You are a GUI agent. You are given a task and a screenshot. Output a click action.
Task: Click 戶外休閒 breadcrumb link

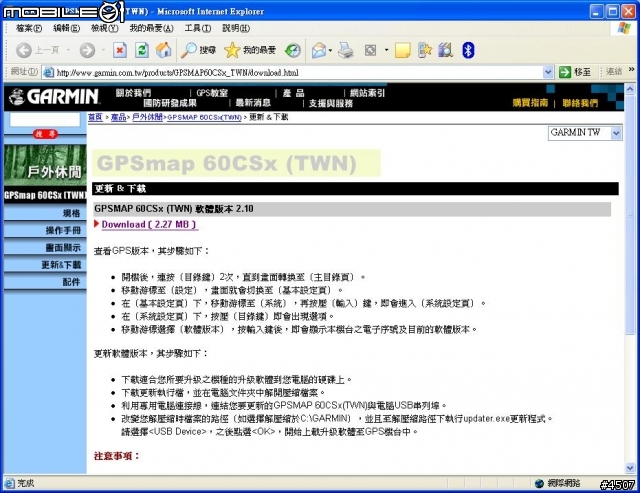pyautogui.click(x=147, y=117)
